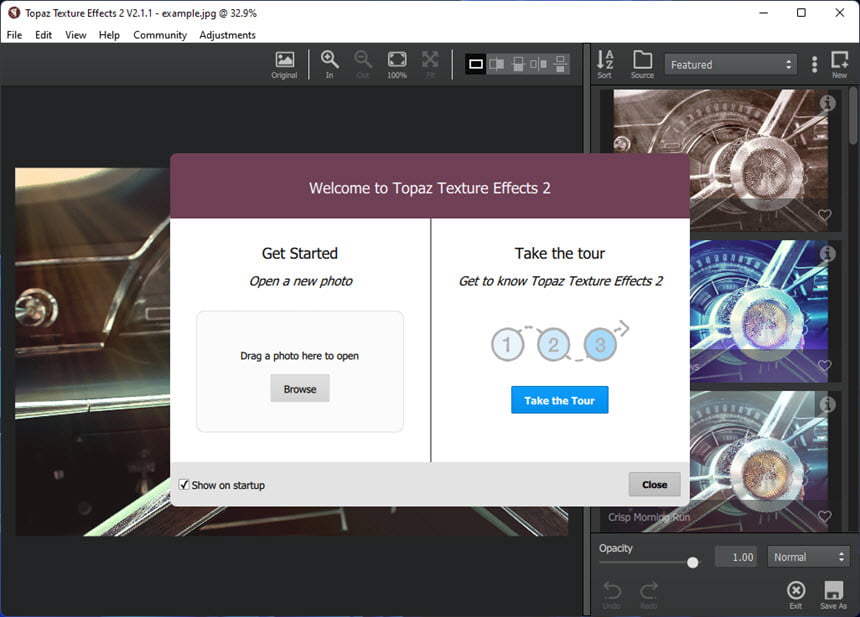Select single image view mode
The image size is (860, 617).
[x=476, y=64]
